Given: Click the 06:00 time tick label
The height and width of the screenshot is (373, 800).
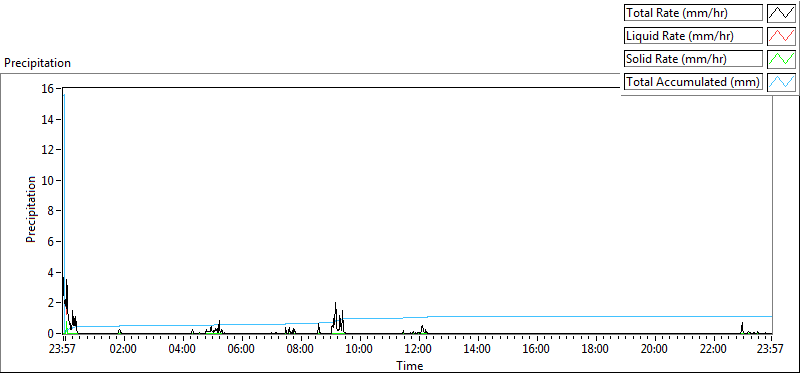Looking at the screenshot, I should (x=241, y=350).
